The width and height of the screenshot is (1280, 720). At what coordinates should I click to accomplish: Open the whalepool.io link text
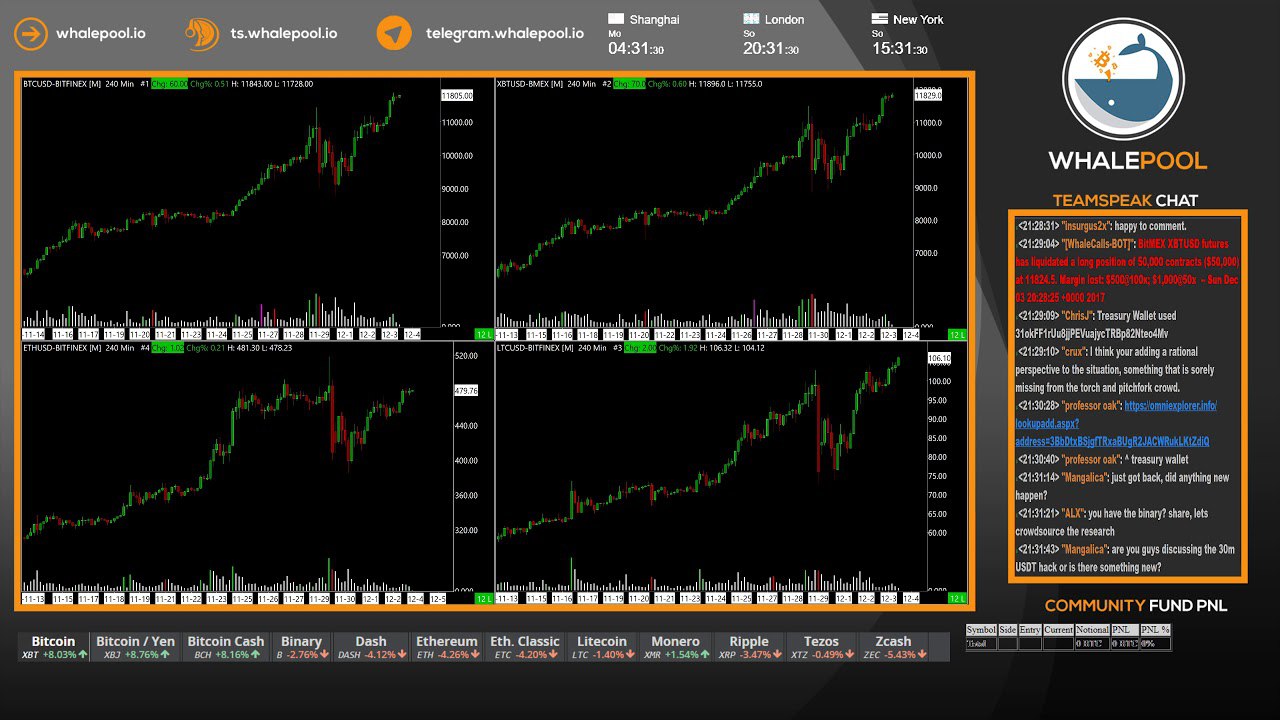tap(100, 33)
